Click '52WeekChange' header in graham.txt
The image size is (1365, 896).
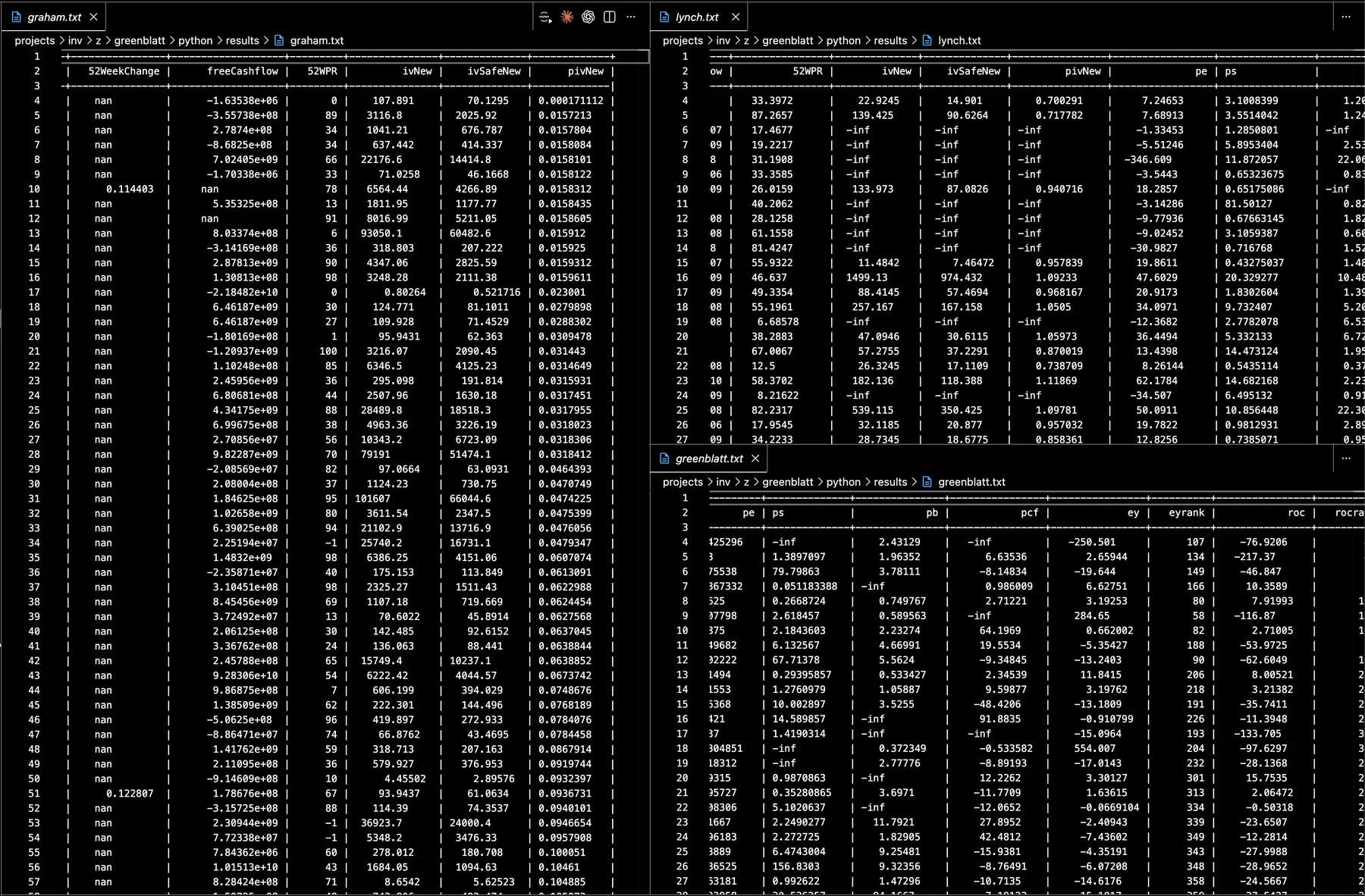pyautogui.click(x=124, y=71)
